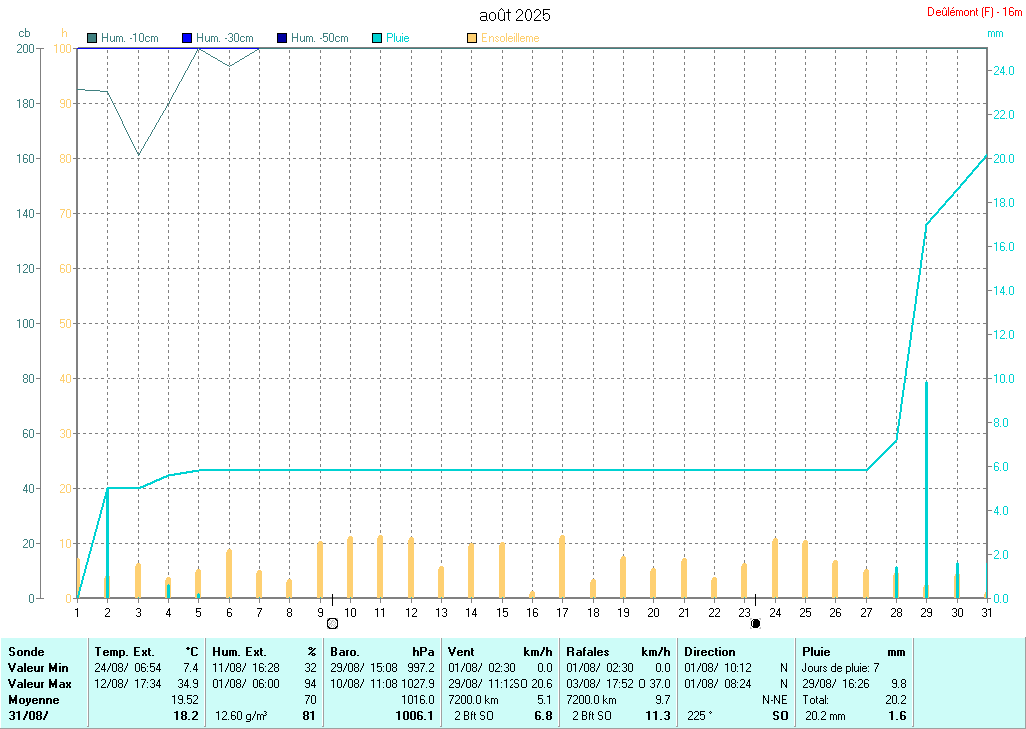Click the Sonde row header label
Image resolution: width=1026 pixels, height=729 pixels.
coord(26,652)
